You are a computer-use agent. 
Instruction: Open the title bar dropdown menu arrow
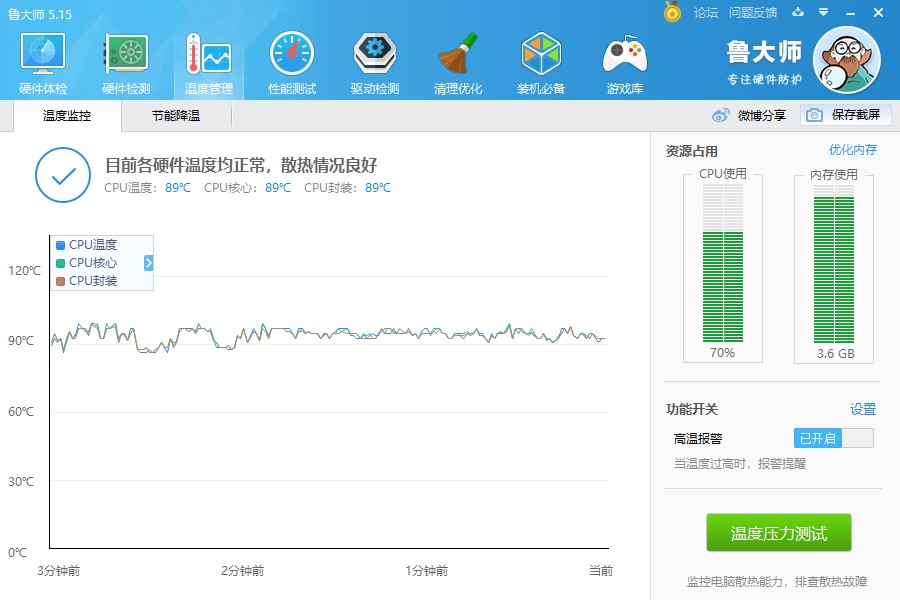pos(824,12)
